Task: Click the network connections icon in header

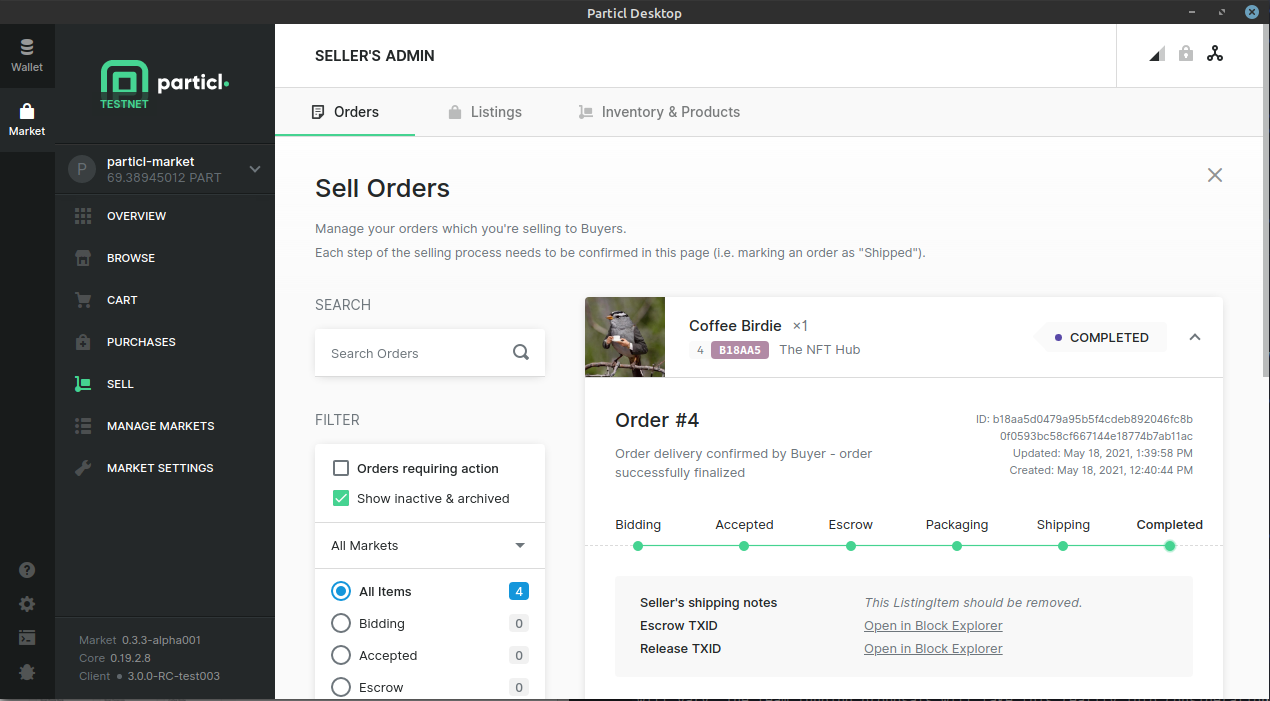Action: (1215, 54)
